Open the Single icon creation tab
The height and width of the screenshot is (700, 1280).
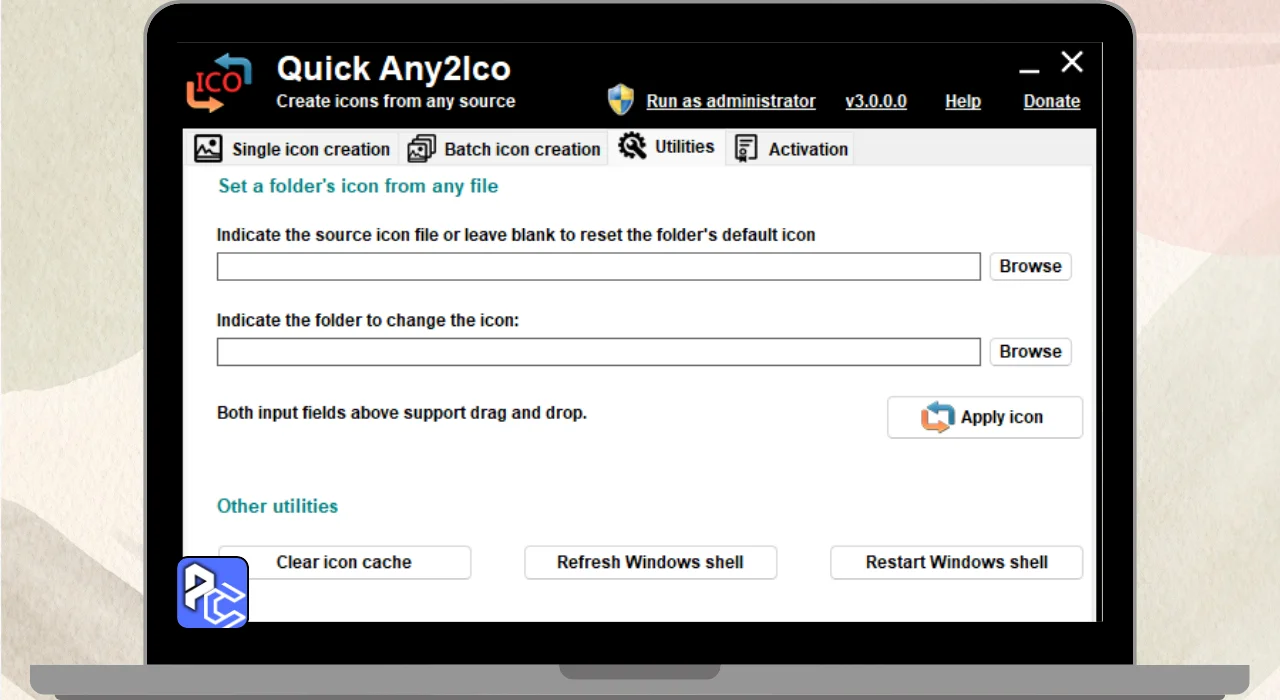[292, 149]
